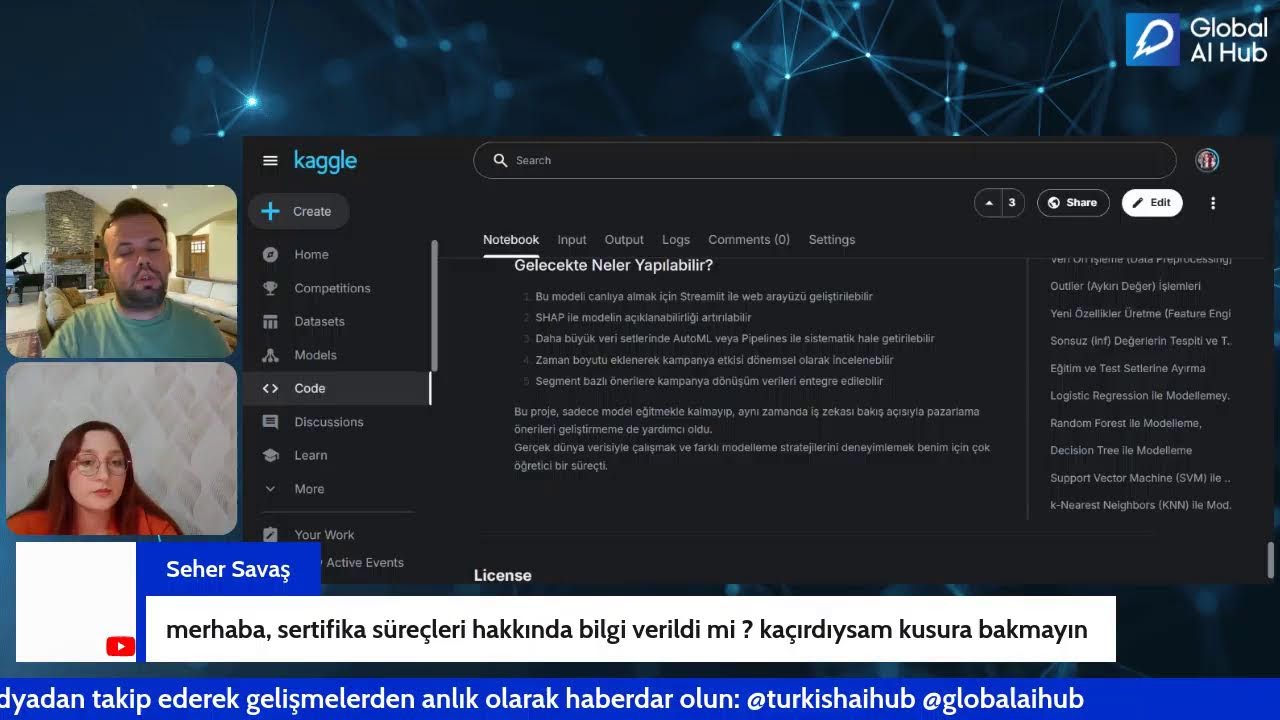
Task: Jump to k-Nearest Neighbors (KNN) section
Action: click(x=1140, y=505)
